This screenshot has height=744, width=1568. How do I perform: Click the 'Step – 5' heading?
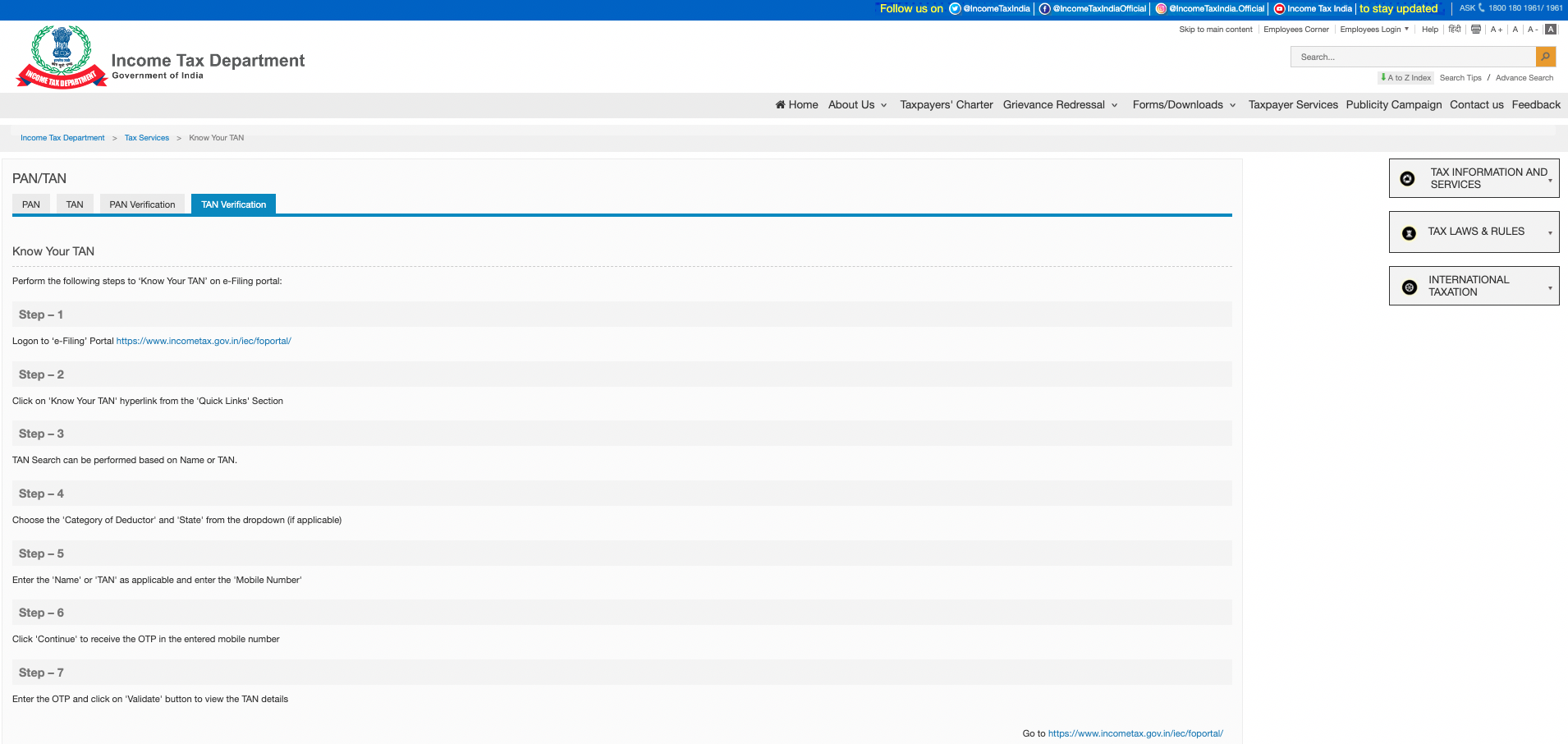41,553
